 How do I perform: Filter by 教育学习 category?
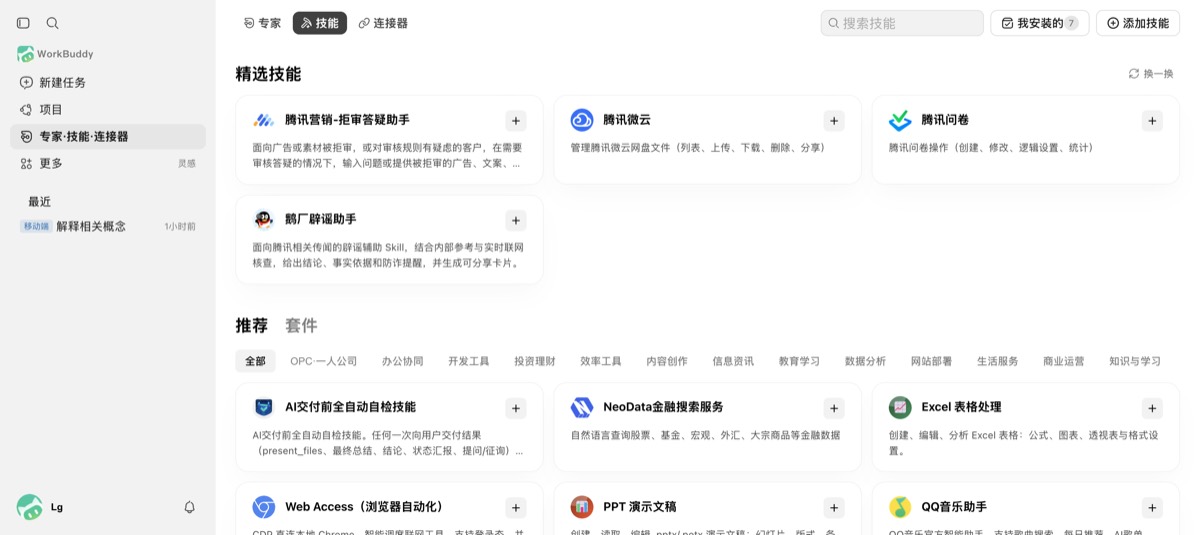coord(799,361)
